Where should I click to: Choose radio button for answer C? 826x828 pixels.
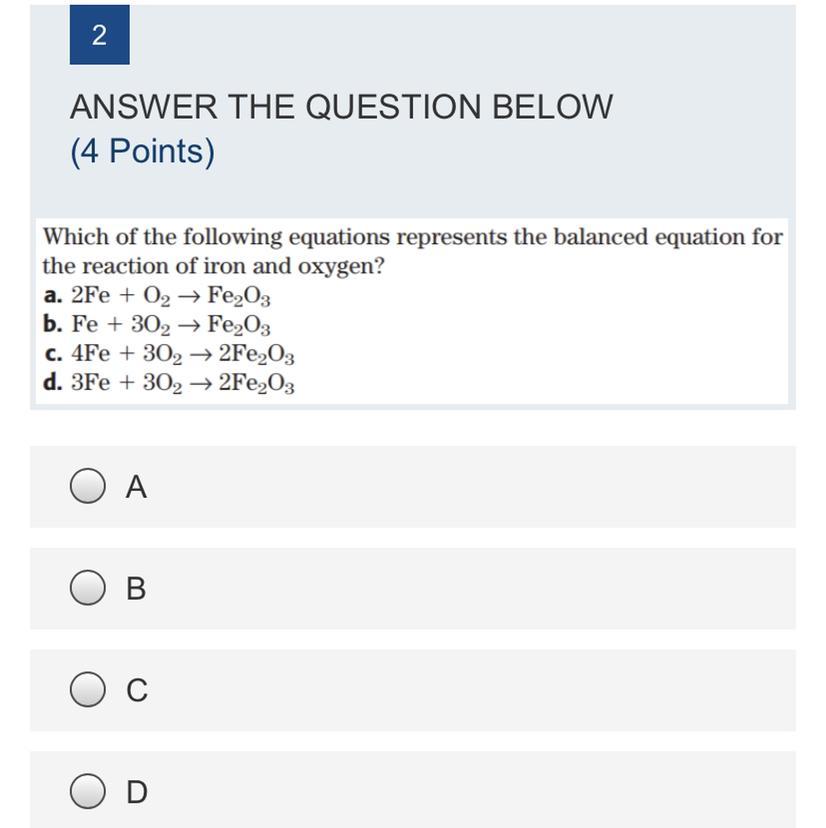(88, 690)
